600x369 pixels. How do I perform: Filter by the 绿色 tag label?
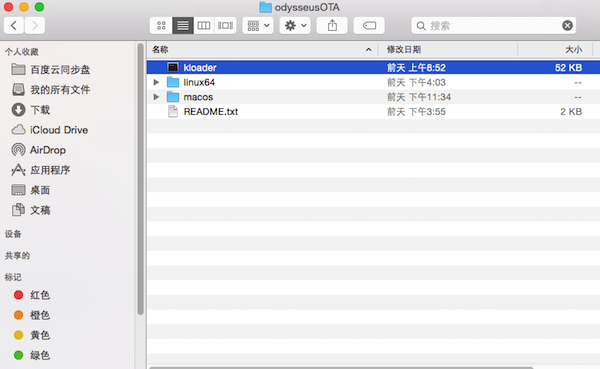40,355
